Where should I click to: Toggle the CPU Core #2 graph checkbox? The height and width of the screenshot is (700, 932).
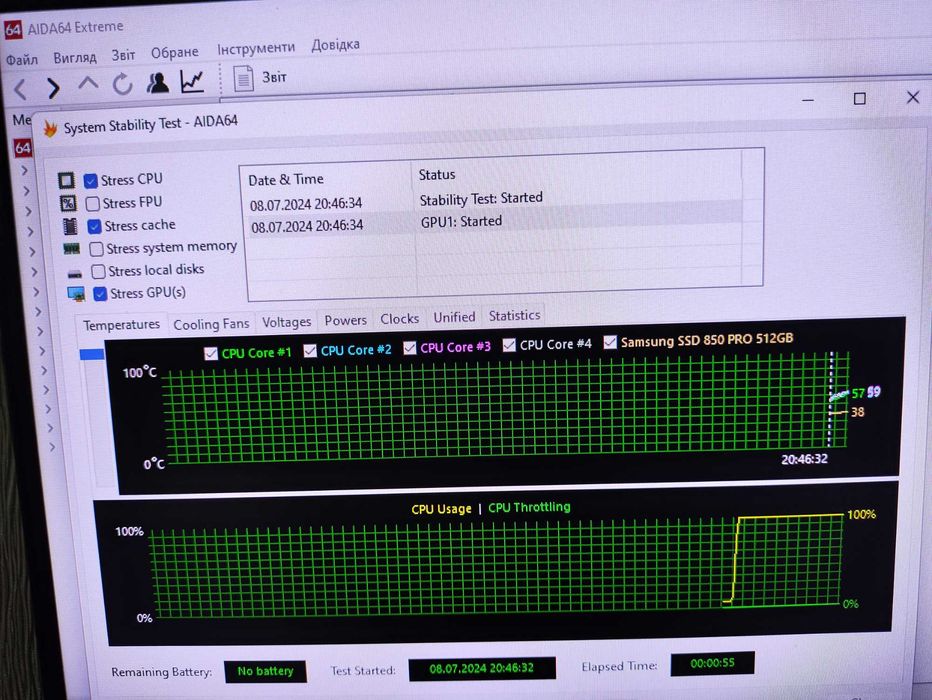click(310, 351)
